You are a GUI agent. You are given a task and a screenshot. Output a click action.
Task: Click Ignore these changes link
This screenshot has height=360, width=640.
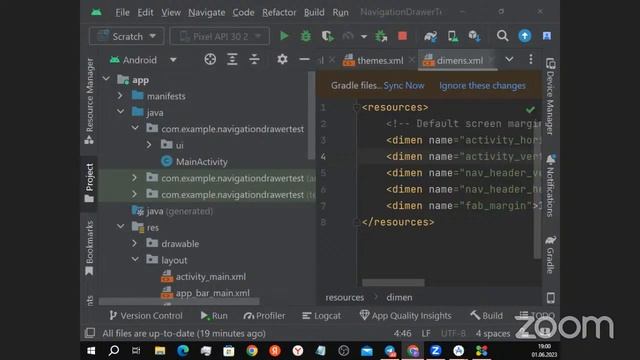[482, 85]
